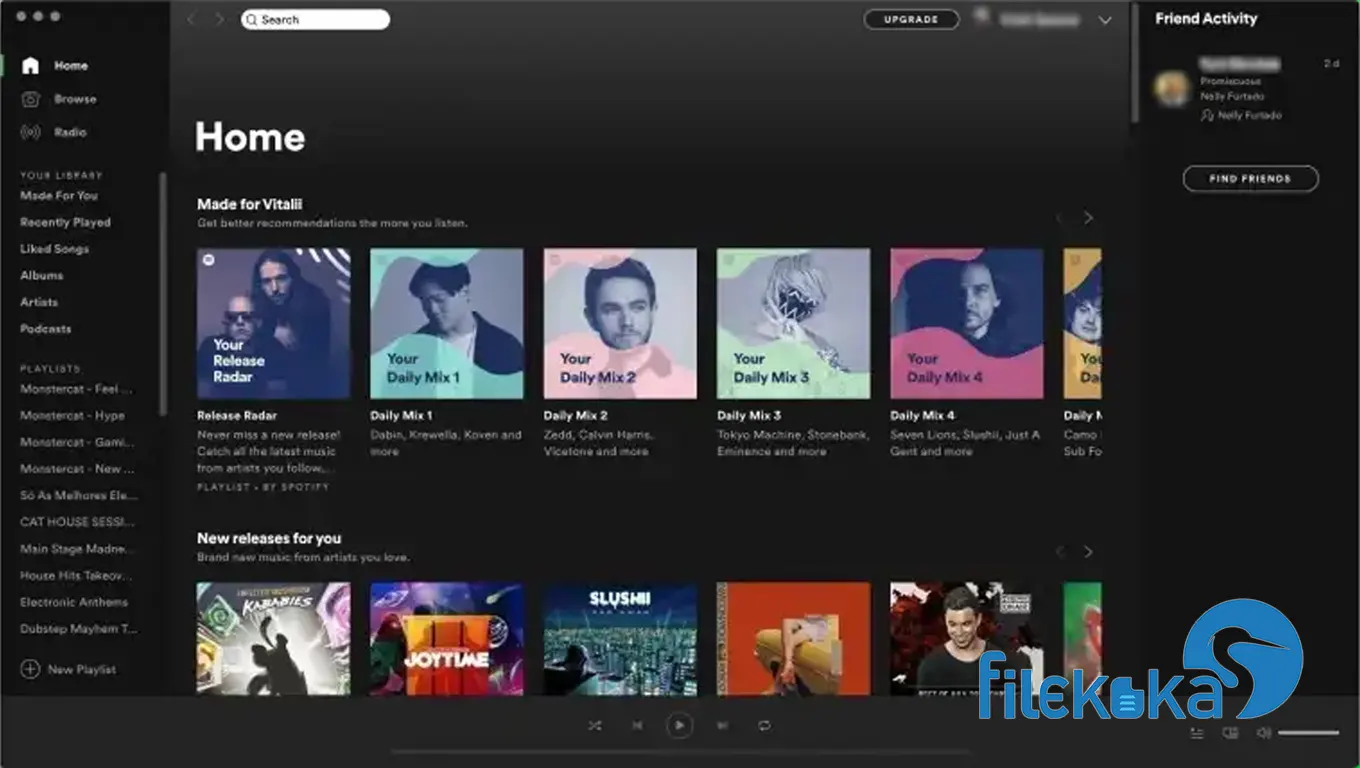The image size is (1360, 768).
Task: Open Recently Played in library
Action: (x=65, y=222)
